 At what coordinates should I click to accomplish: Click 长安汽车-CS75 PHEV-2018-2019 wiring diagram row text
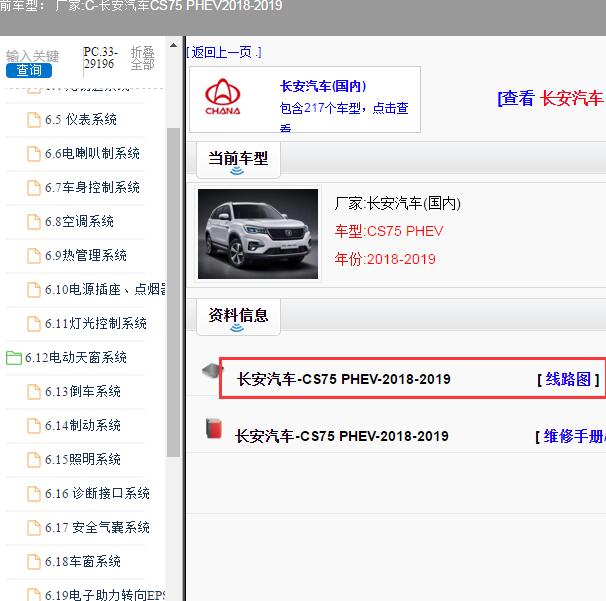[x=344, y=379]
